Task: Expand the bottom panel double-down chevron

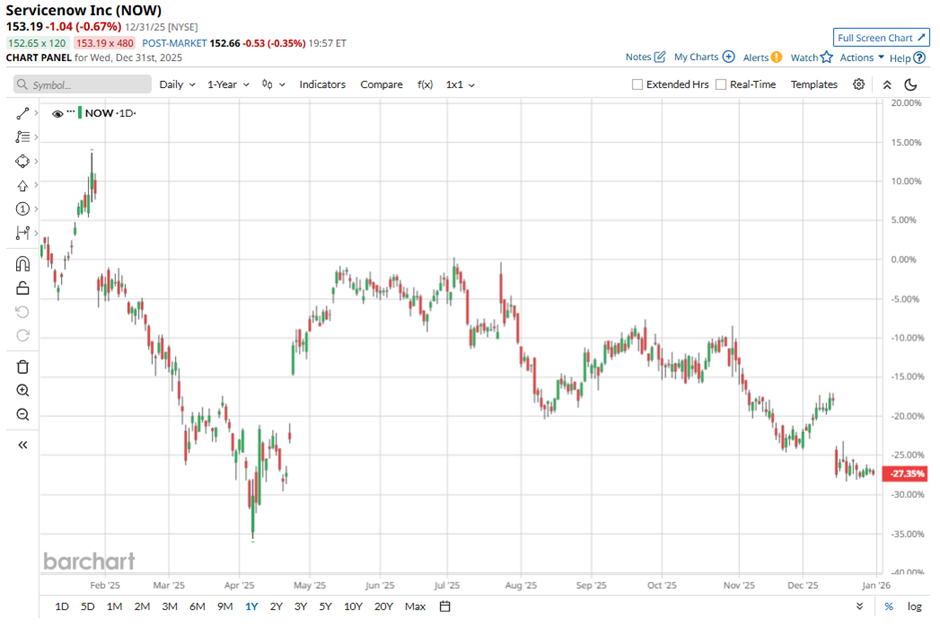Action: coord(860,606)
